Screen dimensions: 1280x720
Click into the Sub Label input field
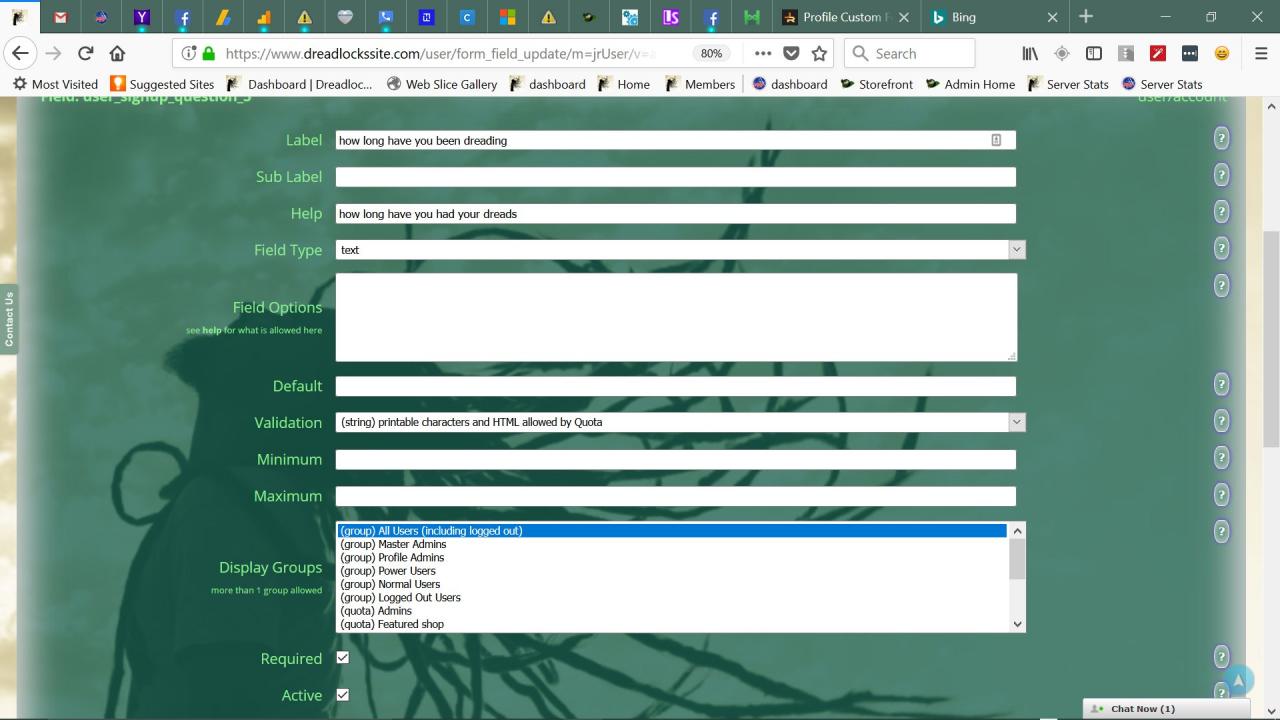click(x=675, y=177)
